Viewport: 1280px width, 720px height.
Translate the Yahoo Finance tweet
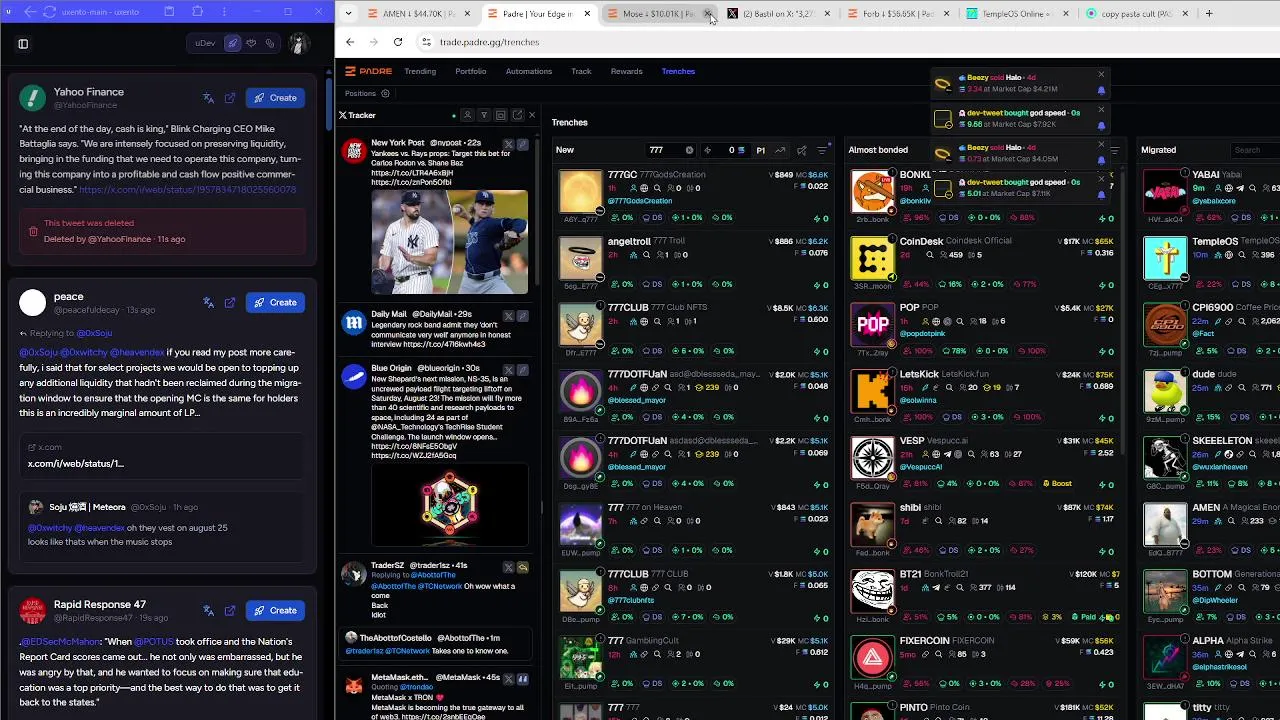pos(208,98)
